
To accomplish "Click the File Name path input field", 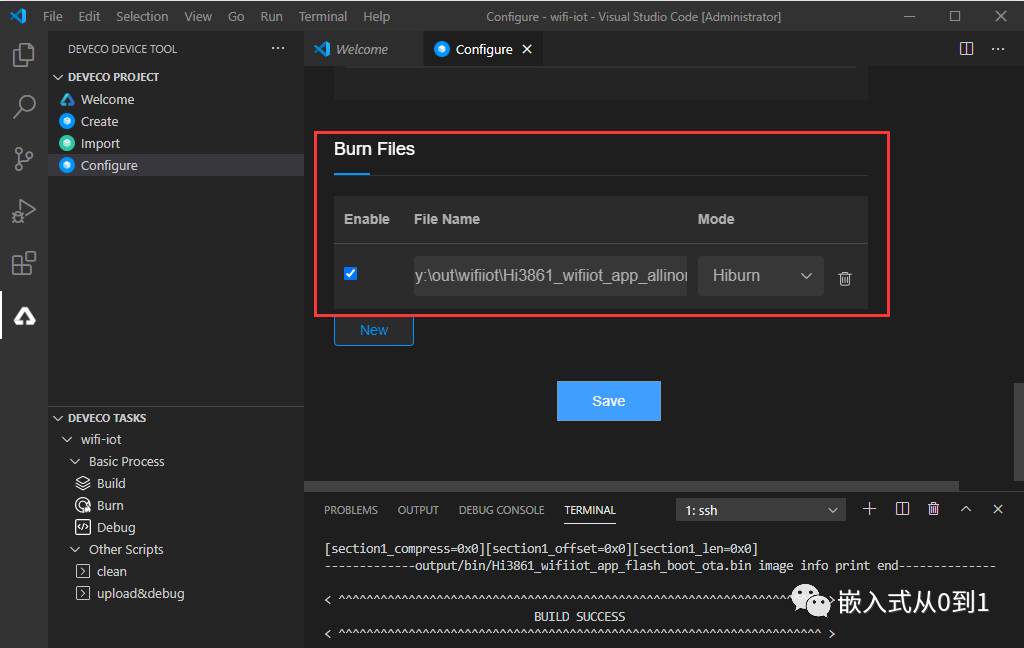I will click(x=551, y=276).
